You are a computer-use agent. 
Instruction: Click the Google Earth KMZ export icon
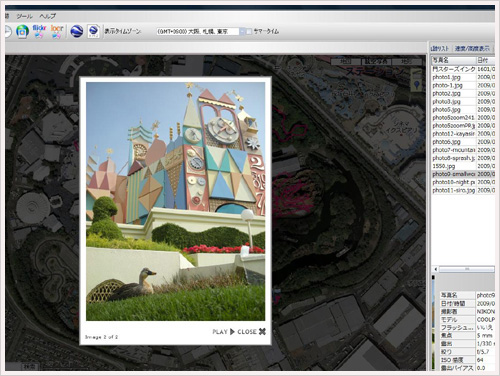(94, 31)
